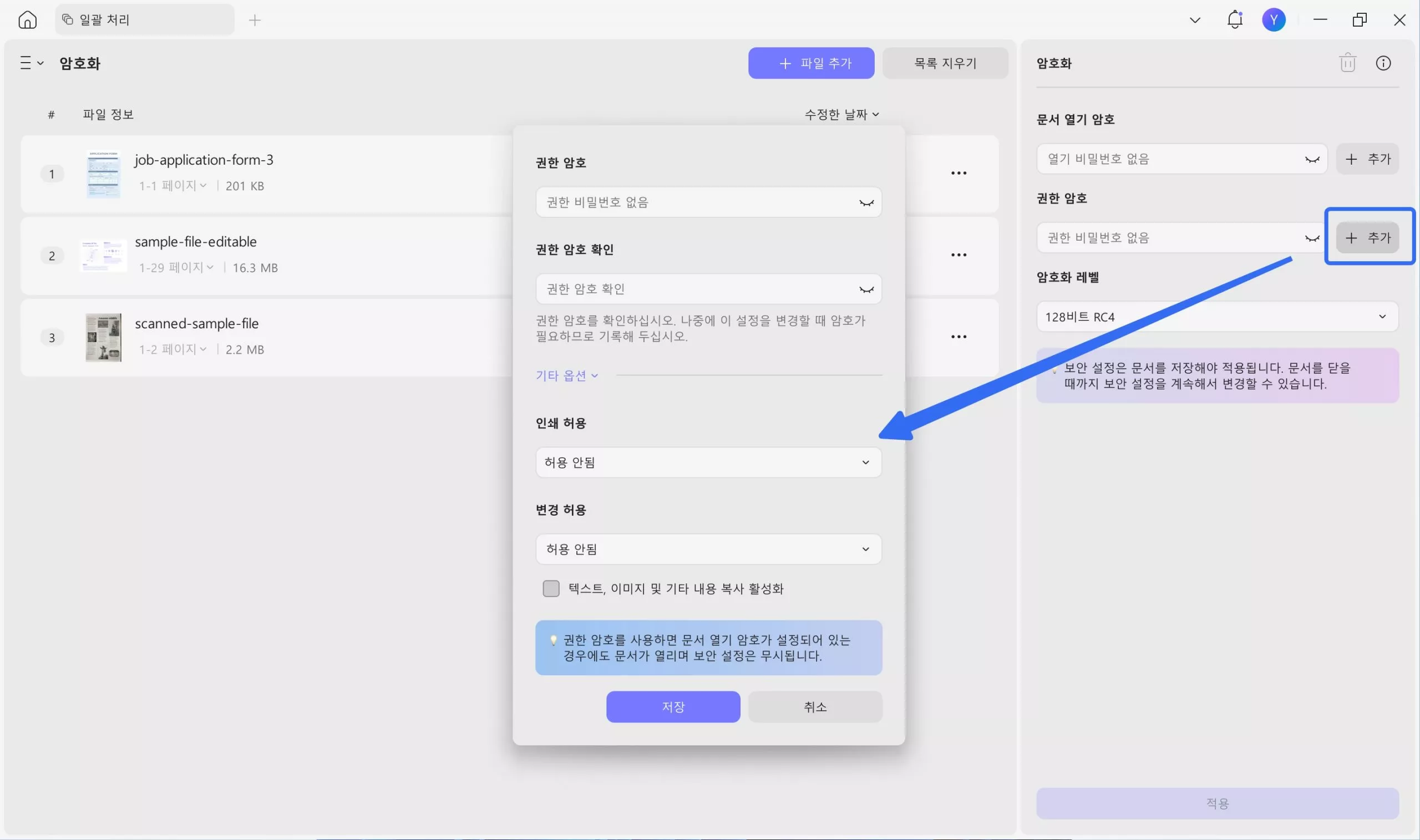Open three-dot menu for scanned-sample-file
The width and height of the screenshot is (1420, 840).
[958, 337]
